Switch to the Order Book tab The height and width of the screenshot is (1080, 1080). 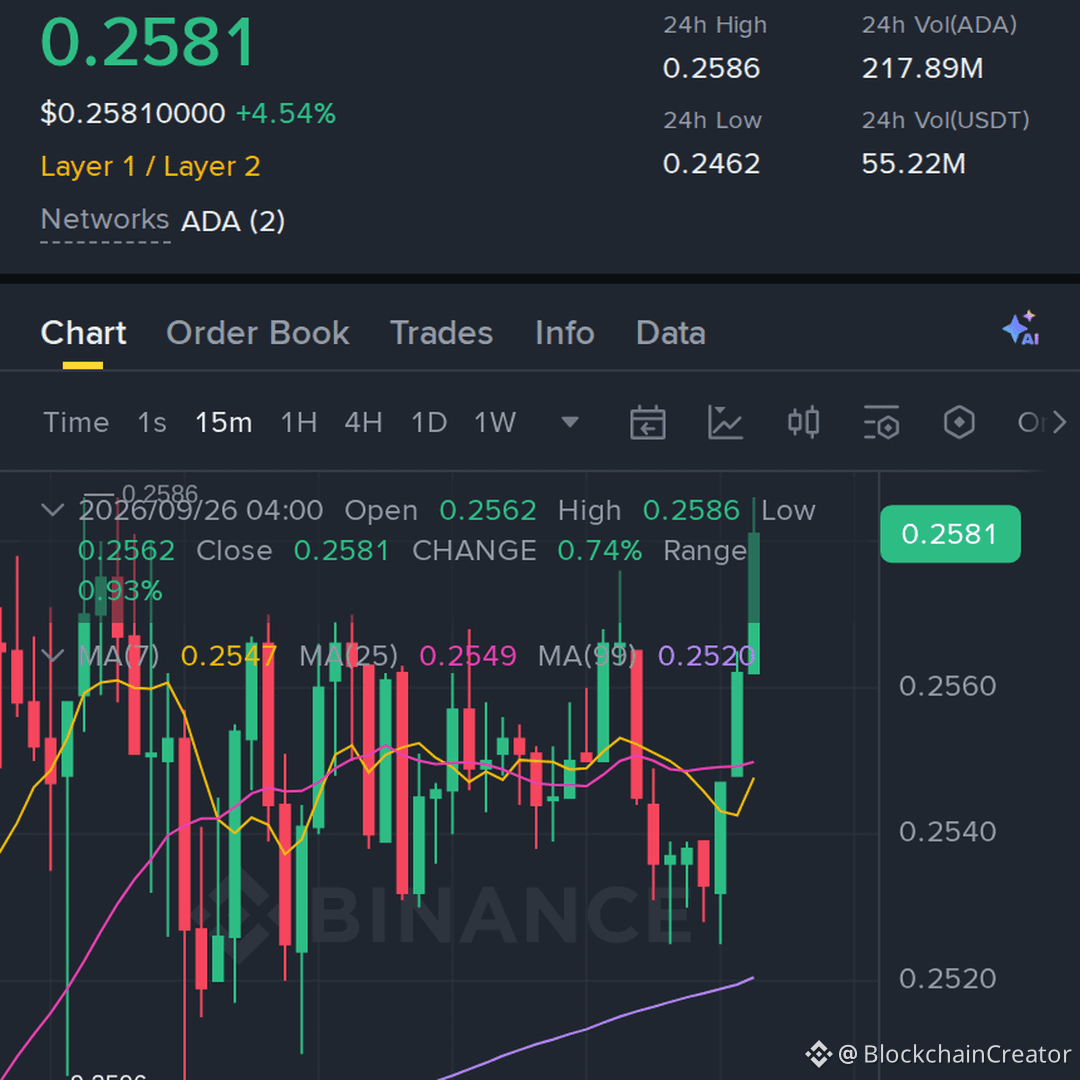coord(258,333)
